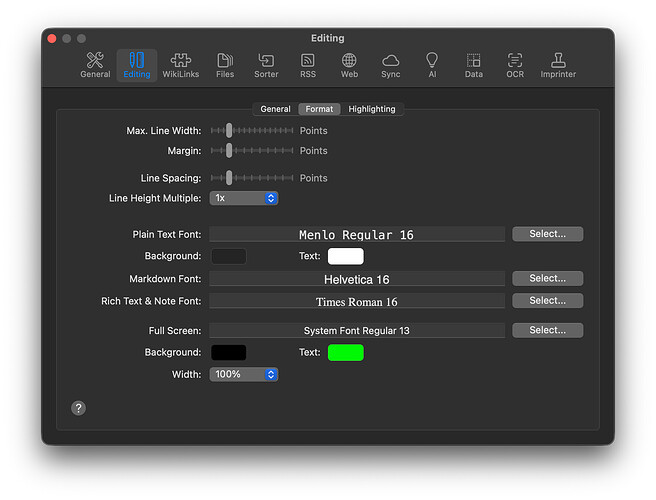Adjust the Max. Line Width slider

pos(252,131)
